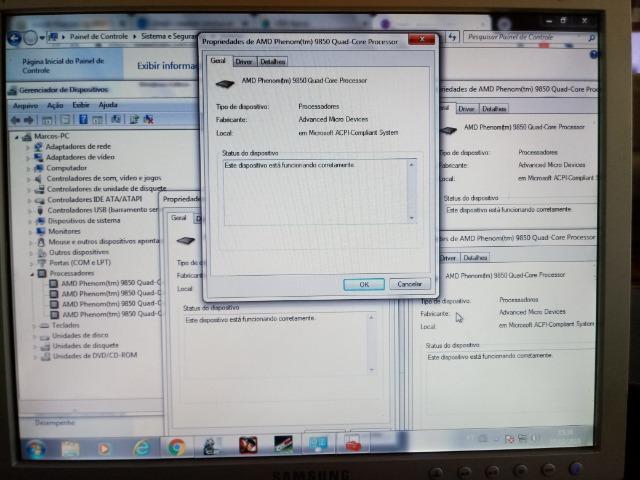Click Painel de Controle in breadcrumb
This screenshot has height=480, width=640.
pos(99,36)
